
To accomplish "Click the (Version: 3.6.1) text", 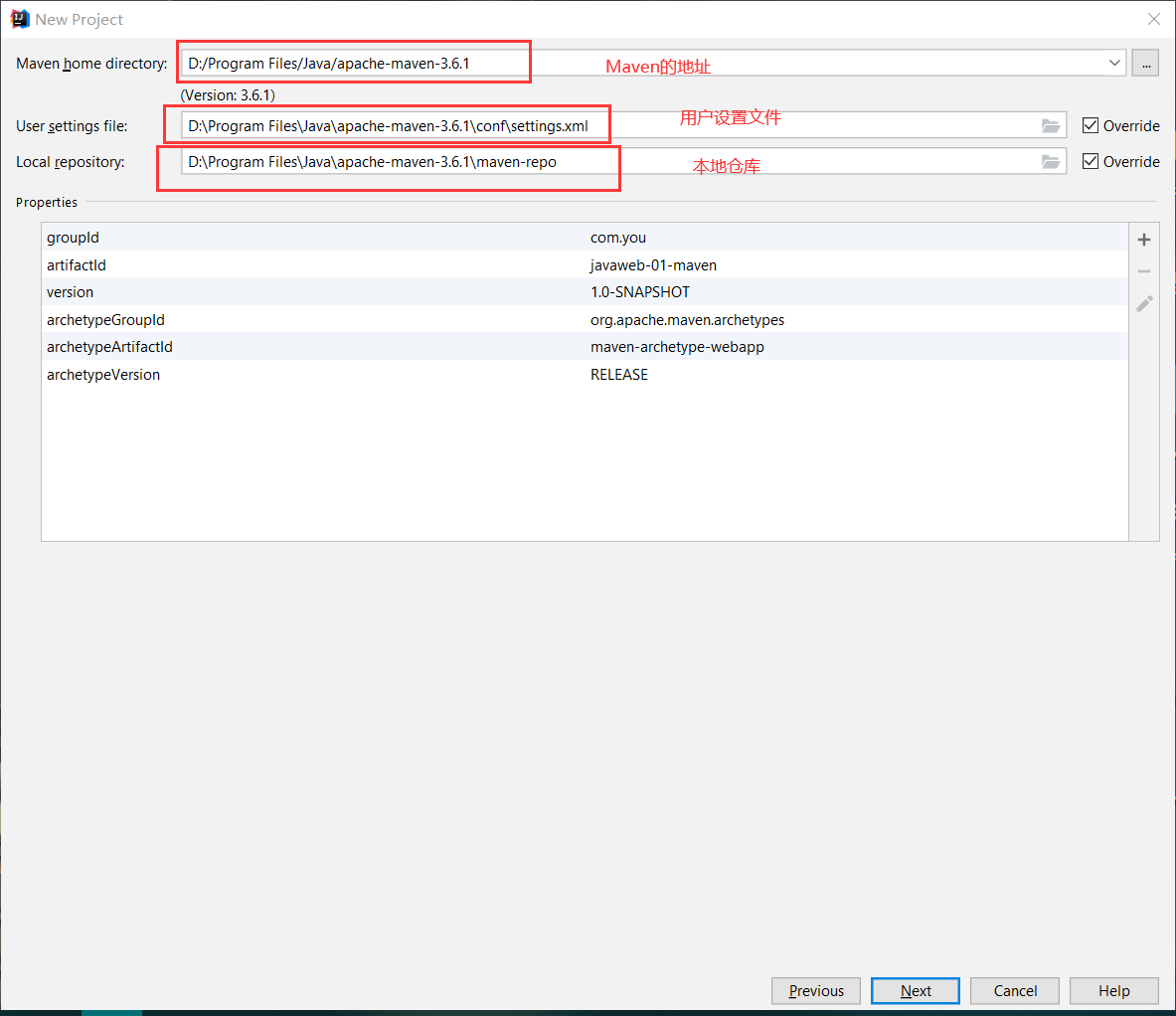I will coord(228,95).
